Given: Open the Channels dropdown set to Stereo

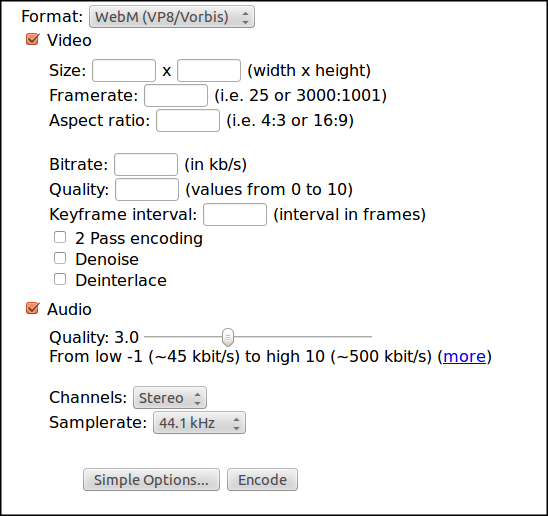Looking at the screenshot, I should 170,397.
